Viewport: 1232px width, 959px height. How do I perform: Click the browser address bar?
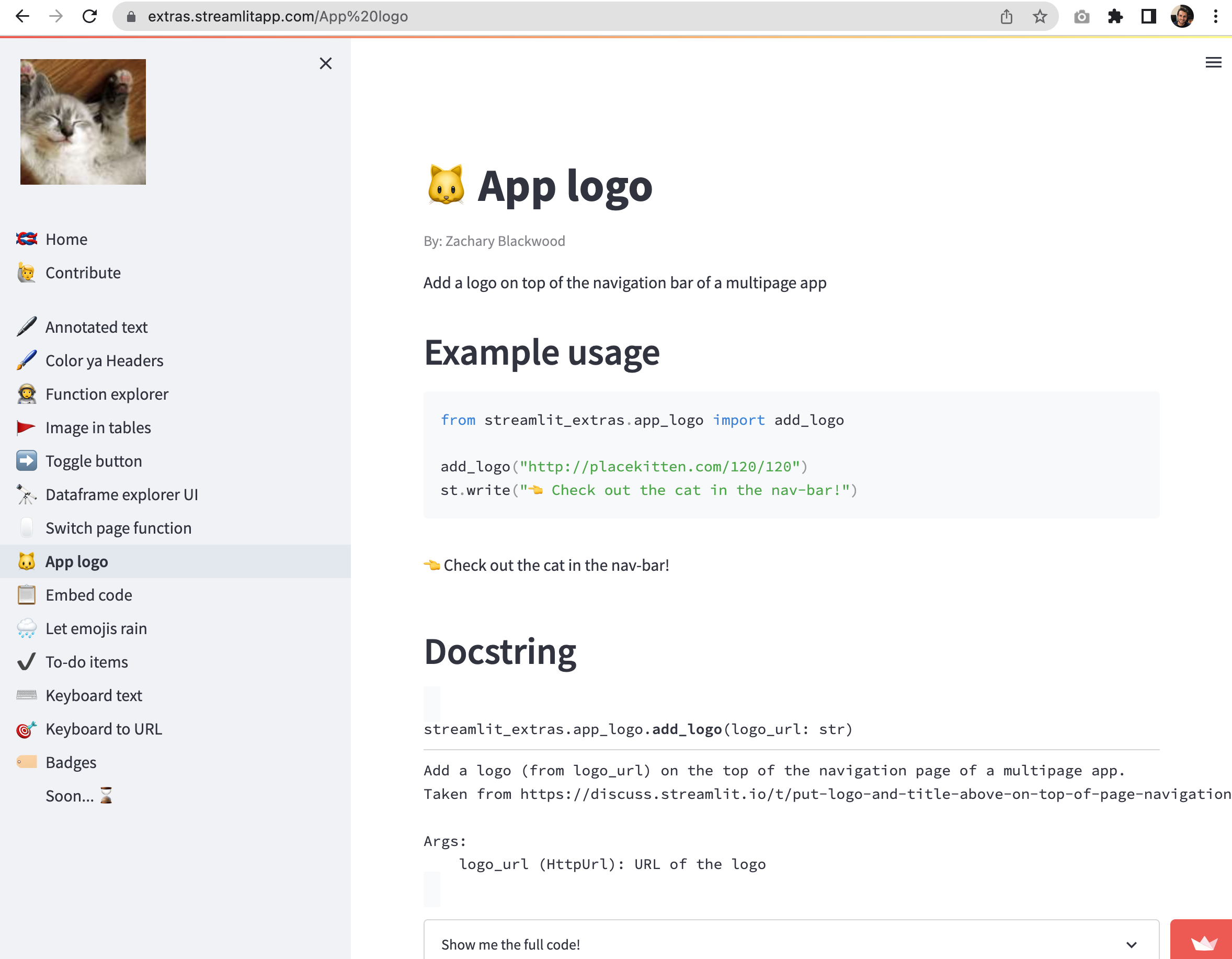click(508, 16)
